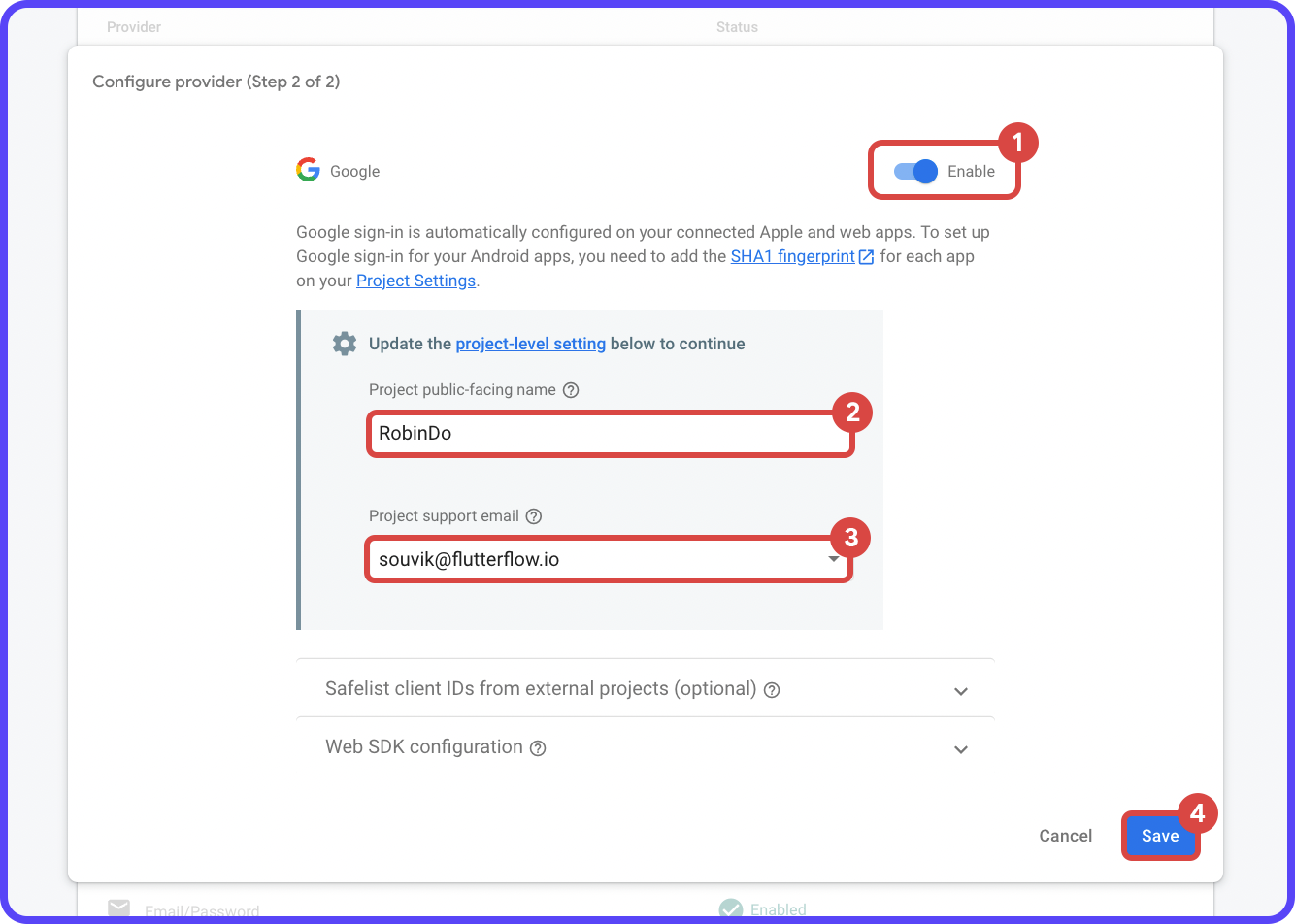Click the Google provider logo icon

[308, 170]
